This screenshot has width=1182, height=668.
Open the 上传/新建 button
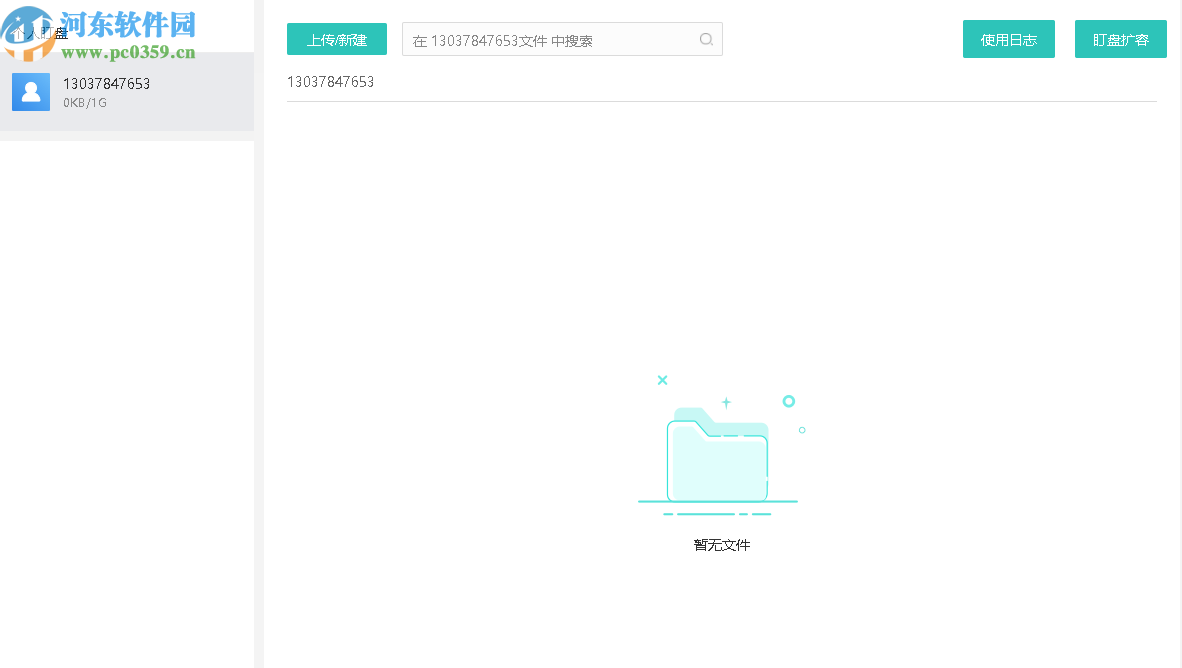337,39
